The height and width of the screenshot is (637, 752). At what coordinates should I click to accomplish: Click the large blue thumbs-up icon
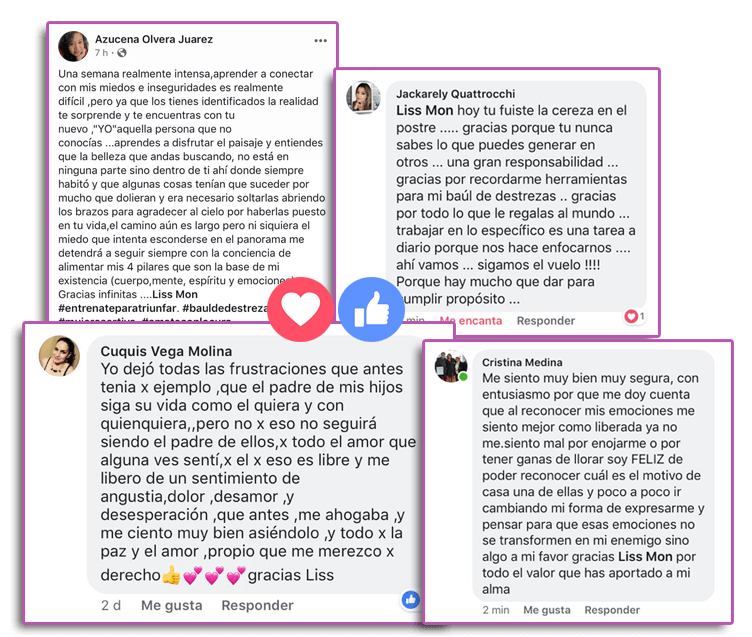[x=371, y=309]
